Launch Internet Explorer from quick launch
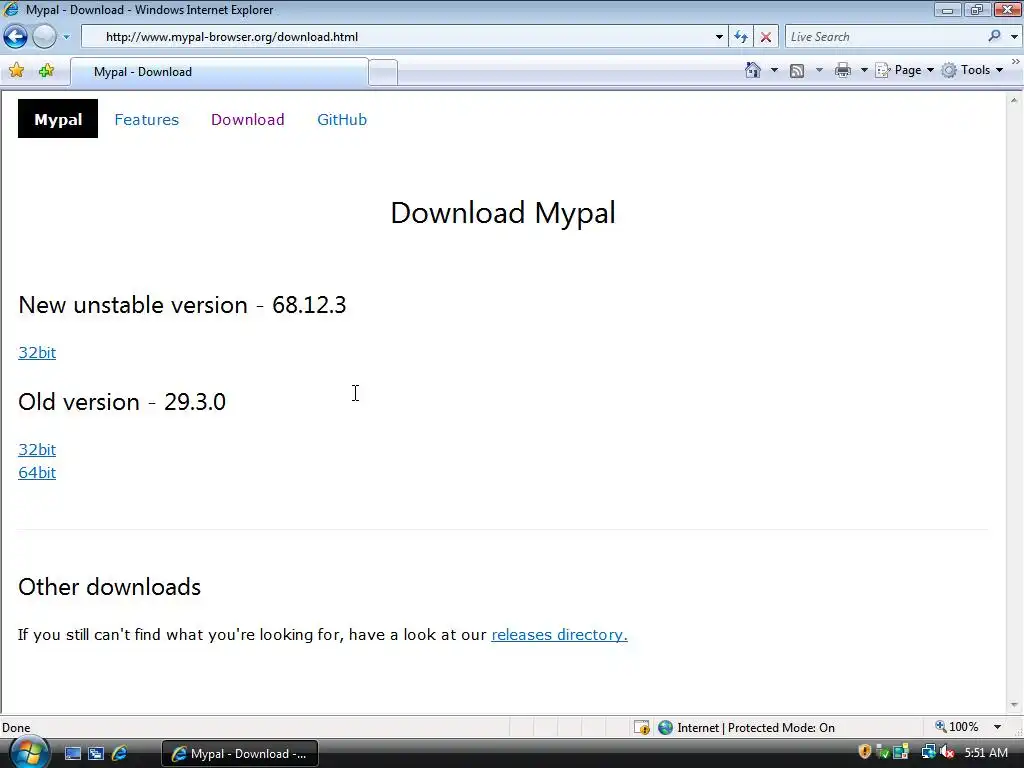Viewport: 1024px width, 768px height. [120, 754]
